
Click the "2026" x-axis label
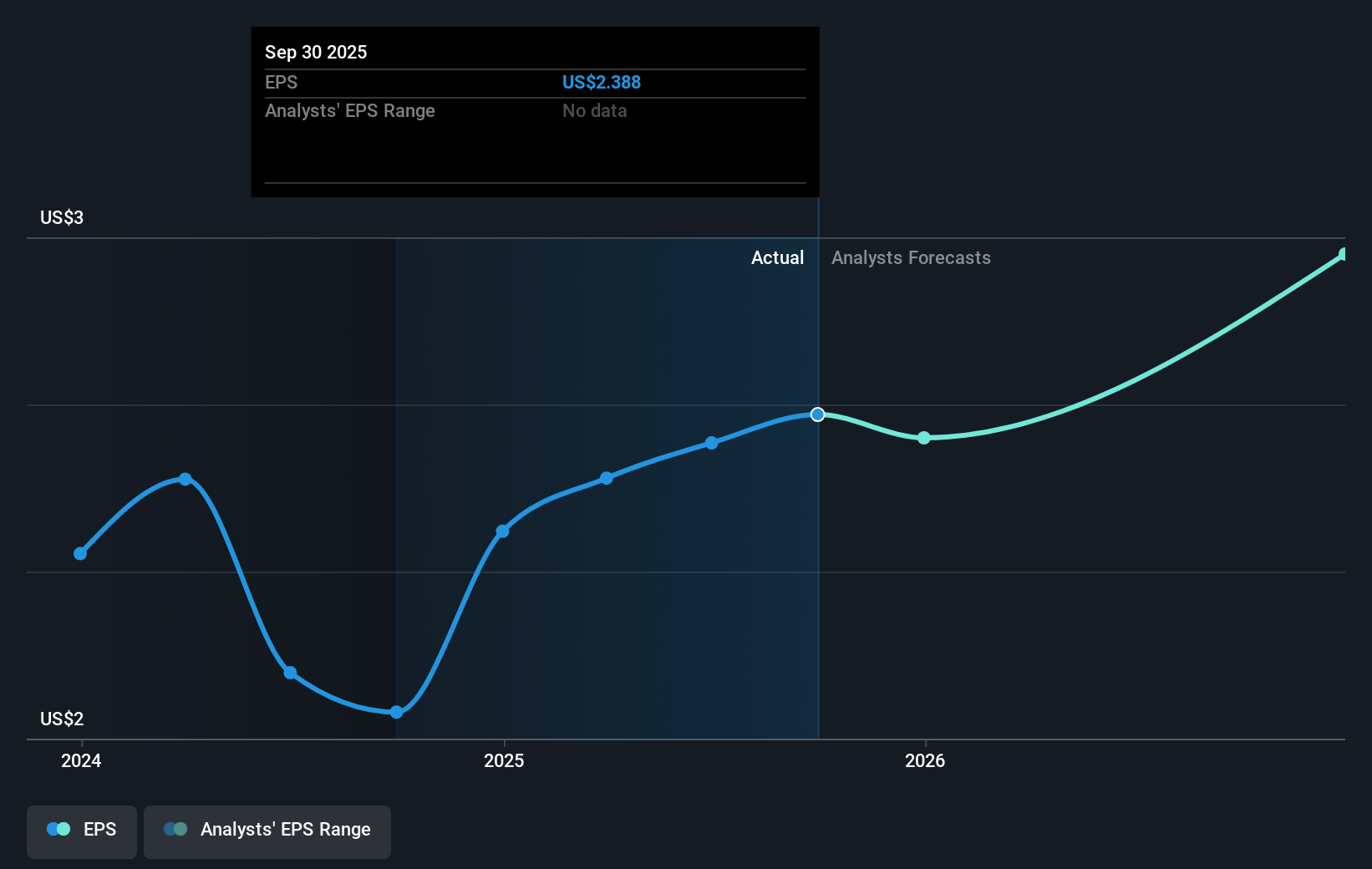[925, 760]
